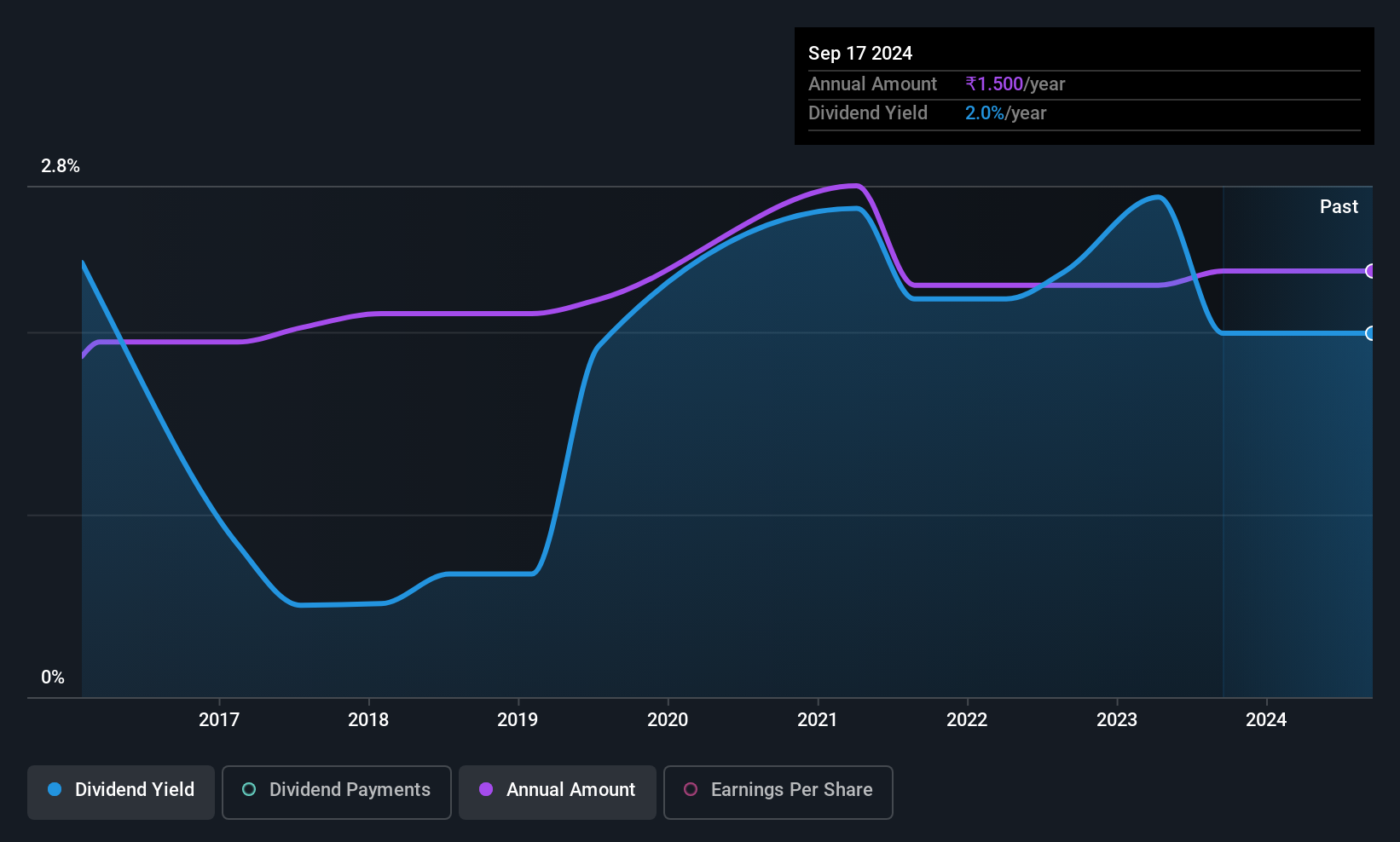
Task: Enable the Dividend Payments series
Action: click(x=337, y=793)
